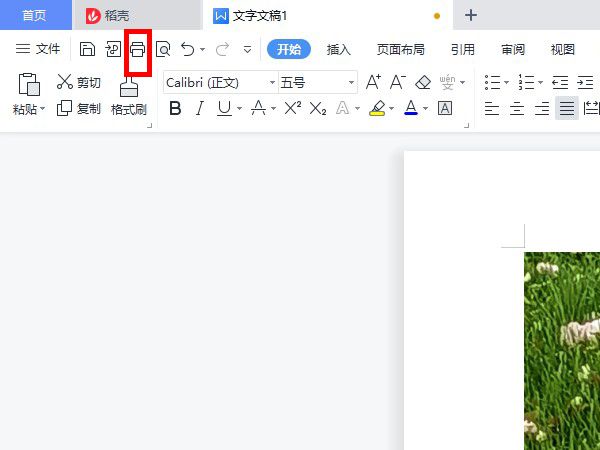
Task: Click the Print icon in quick access toolbar
Action: 137,49
